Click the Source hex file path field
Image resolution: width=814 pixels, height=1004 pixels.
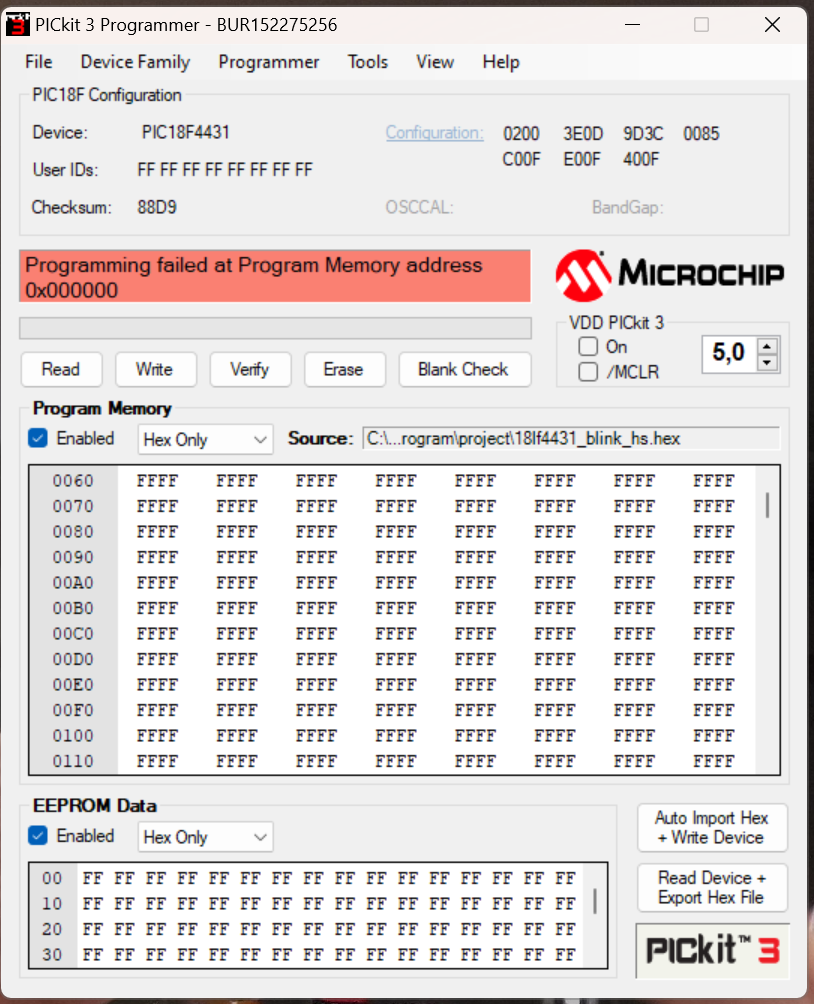click(571, 439)
